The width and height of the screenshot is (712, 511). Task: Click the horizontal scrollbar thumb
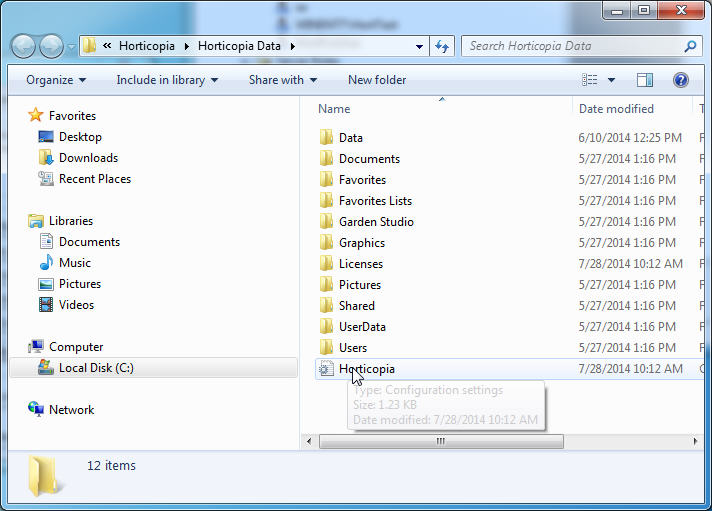click(441, 441)
